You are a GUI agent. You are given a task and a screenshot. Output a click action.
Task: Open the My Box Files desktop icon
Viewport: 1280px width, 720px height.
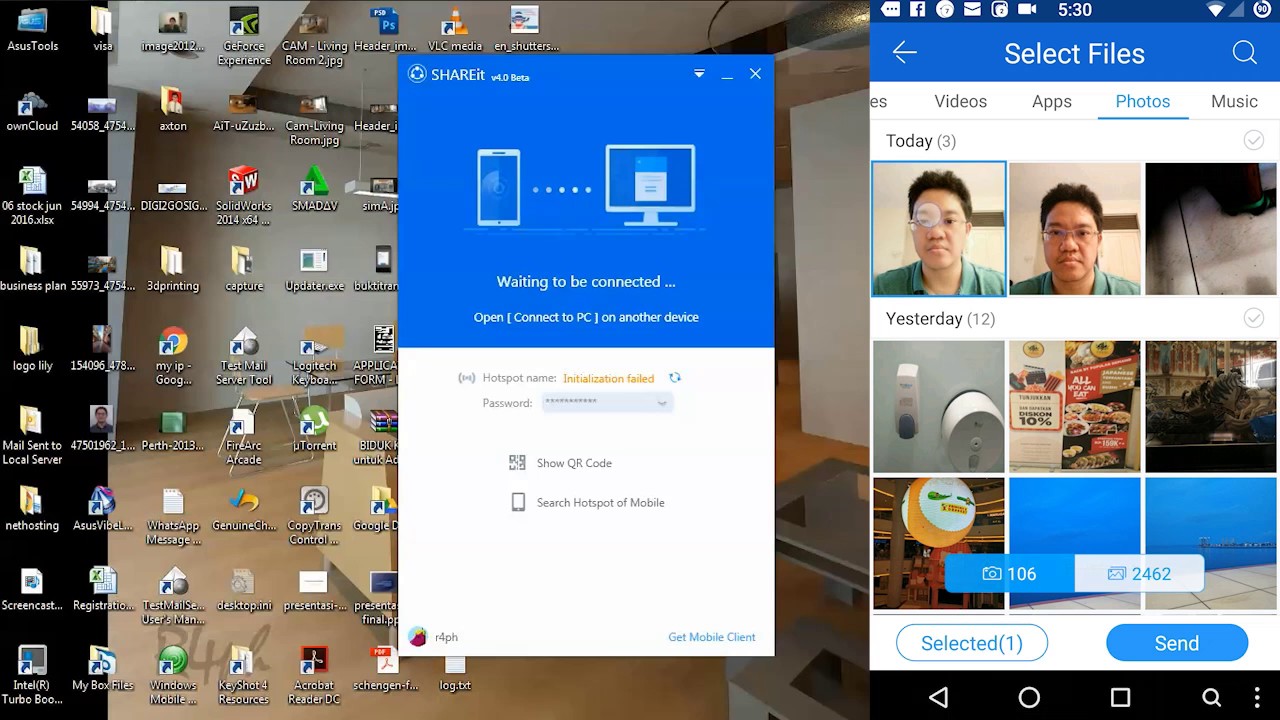coord(102,669)
